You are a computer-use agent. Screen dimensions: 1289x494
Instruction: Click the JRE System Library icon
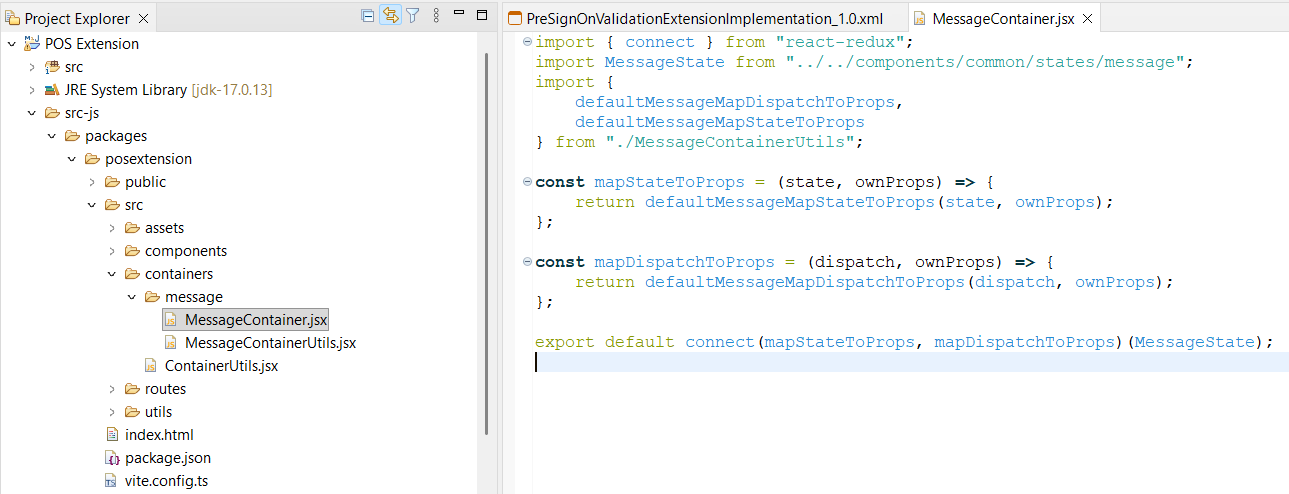click(x=51, y=90)
